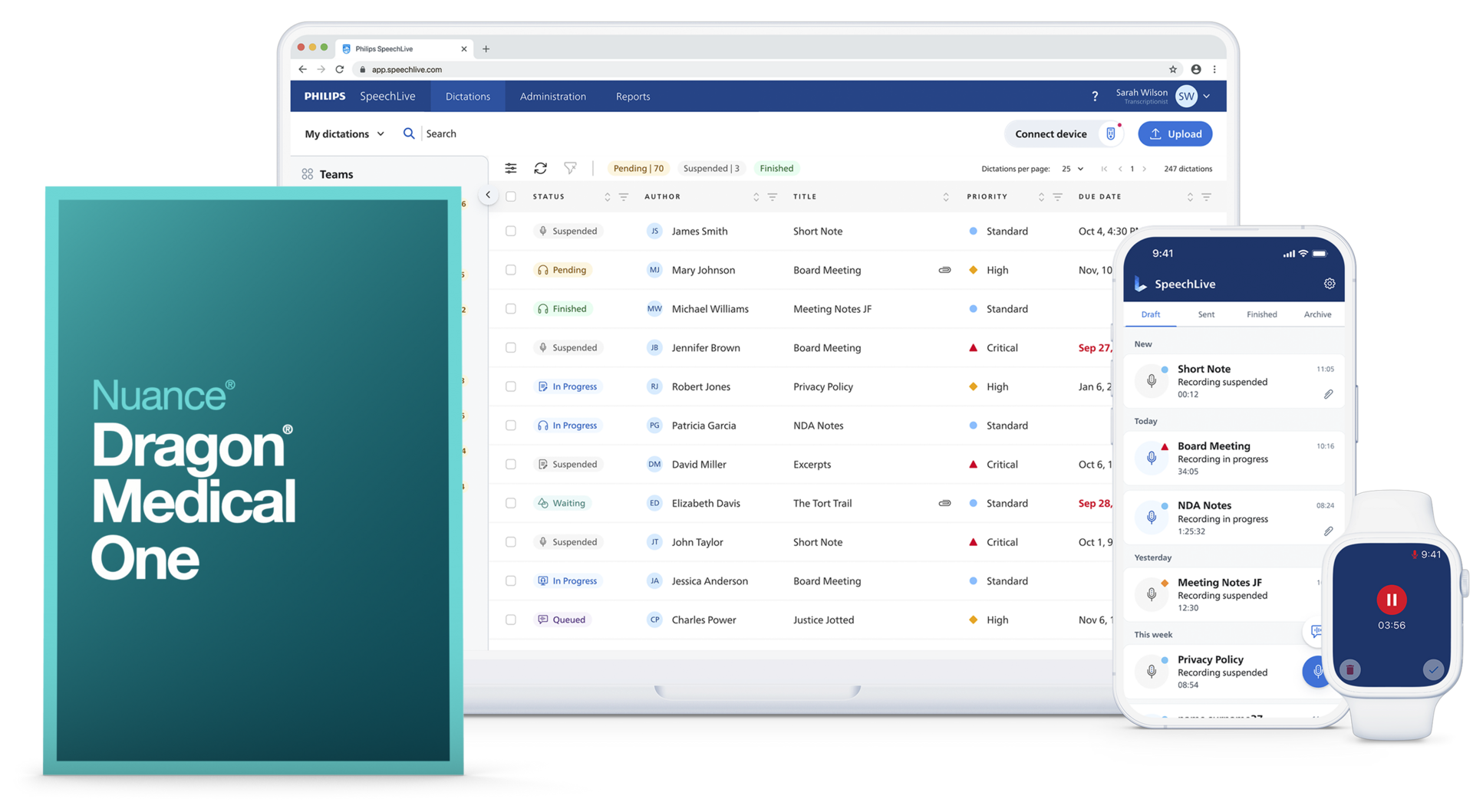Click the search magnifier icon
Screen dimensions: 1473x812
point(409,133)
